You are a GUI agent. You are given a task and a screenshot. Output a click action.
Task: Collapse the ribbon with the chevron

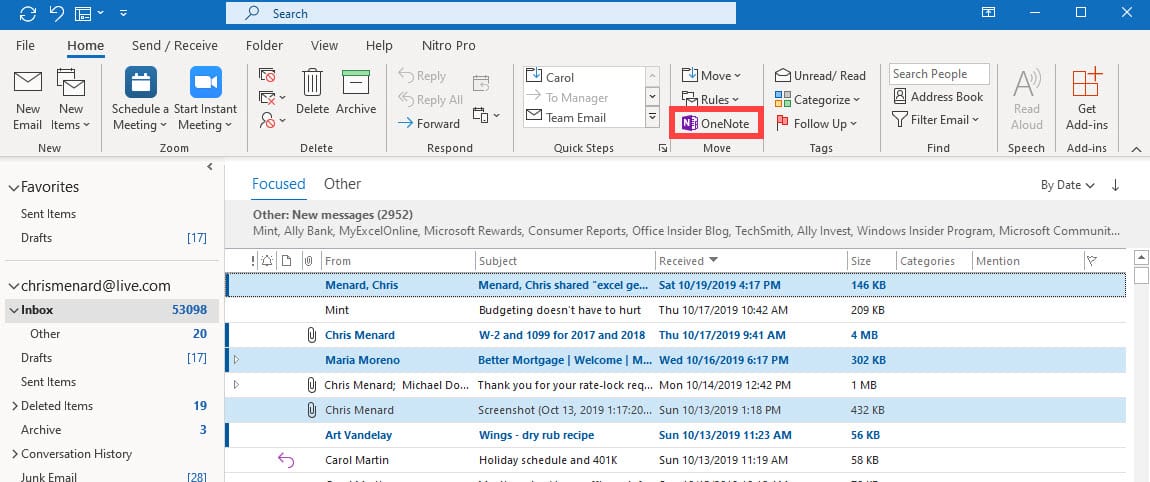pyautogui.click(x=1136, y=149)
